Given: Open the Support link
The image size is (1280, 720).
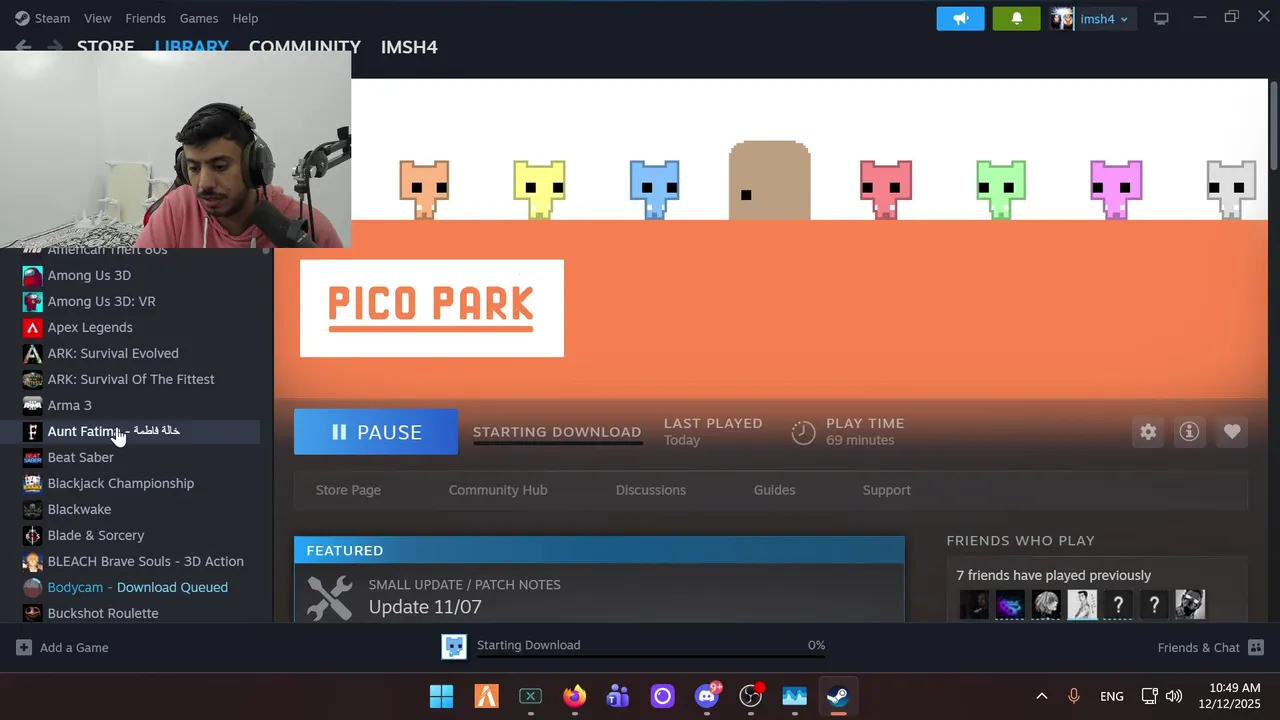Looking at the screenshot, I should 887,490.
